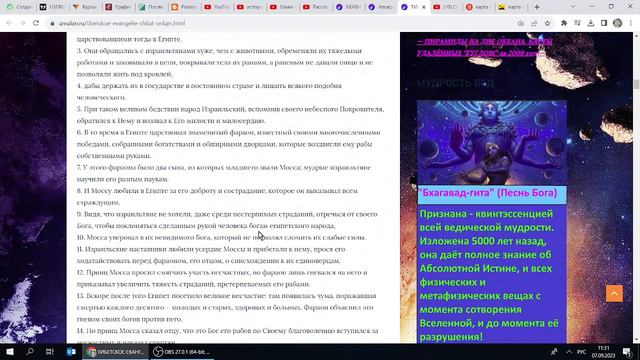
Task: Click the МУДРОСТЬ ВЕД sidebar heading
Action: pyautogui.click(x=455, y=83)
